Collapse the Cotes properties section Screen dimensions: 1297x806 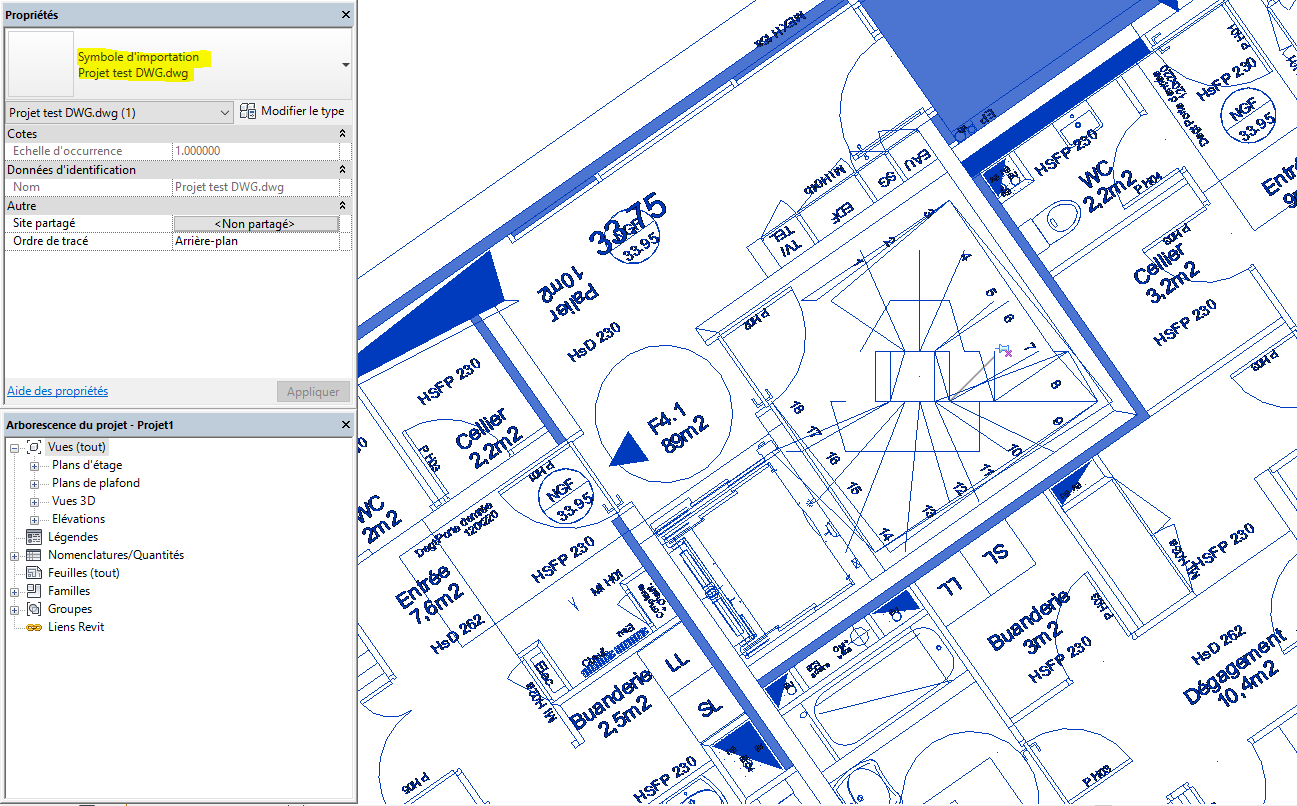343,133
